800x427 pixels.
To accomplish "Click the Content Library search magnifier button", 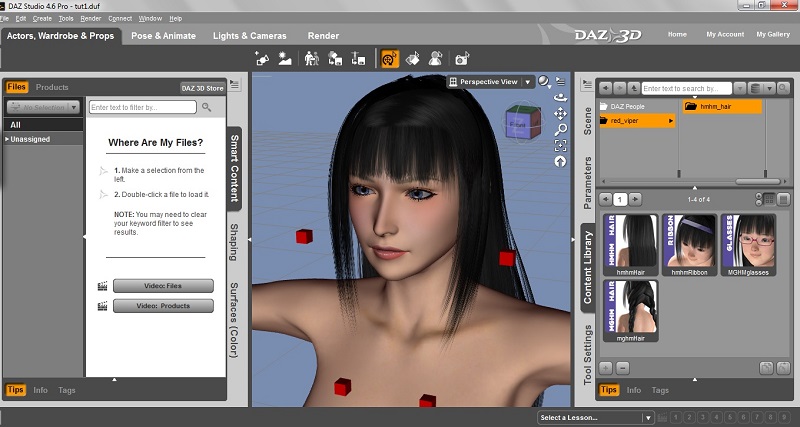I will pyautogui.click(x=783, y=88).
